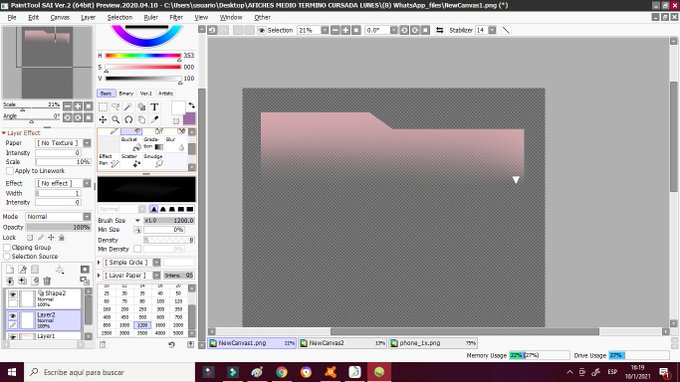Screen dimensions: 680x382
Task: Open the Effect dropdown
Action: [x=87, y=183]
